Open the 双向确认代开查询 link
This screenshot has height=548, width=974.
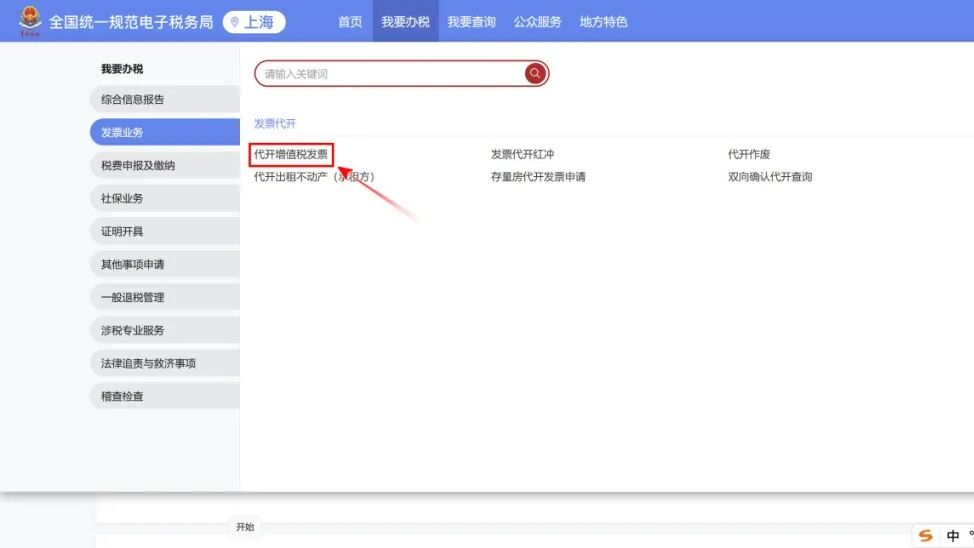[x=770, y=176]
